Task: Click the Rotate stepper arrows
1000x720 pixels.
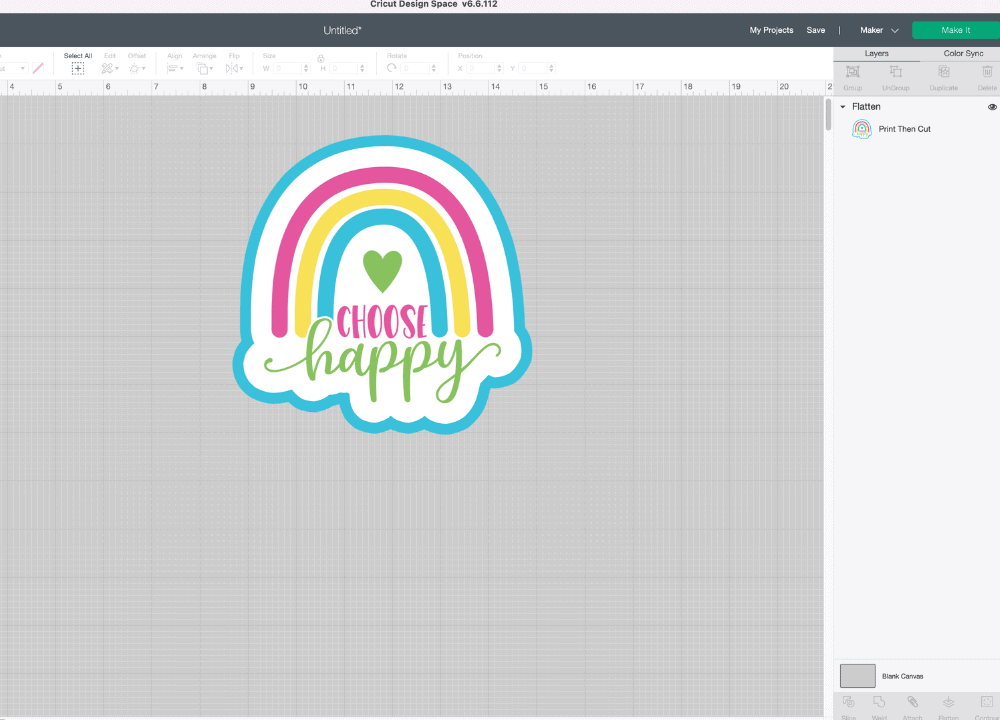Action: pyautogui.click(x=434, y=68)
